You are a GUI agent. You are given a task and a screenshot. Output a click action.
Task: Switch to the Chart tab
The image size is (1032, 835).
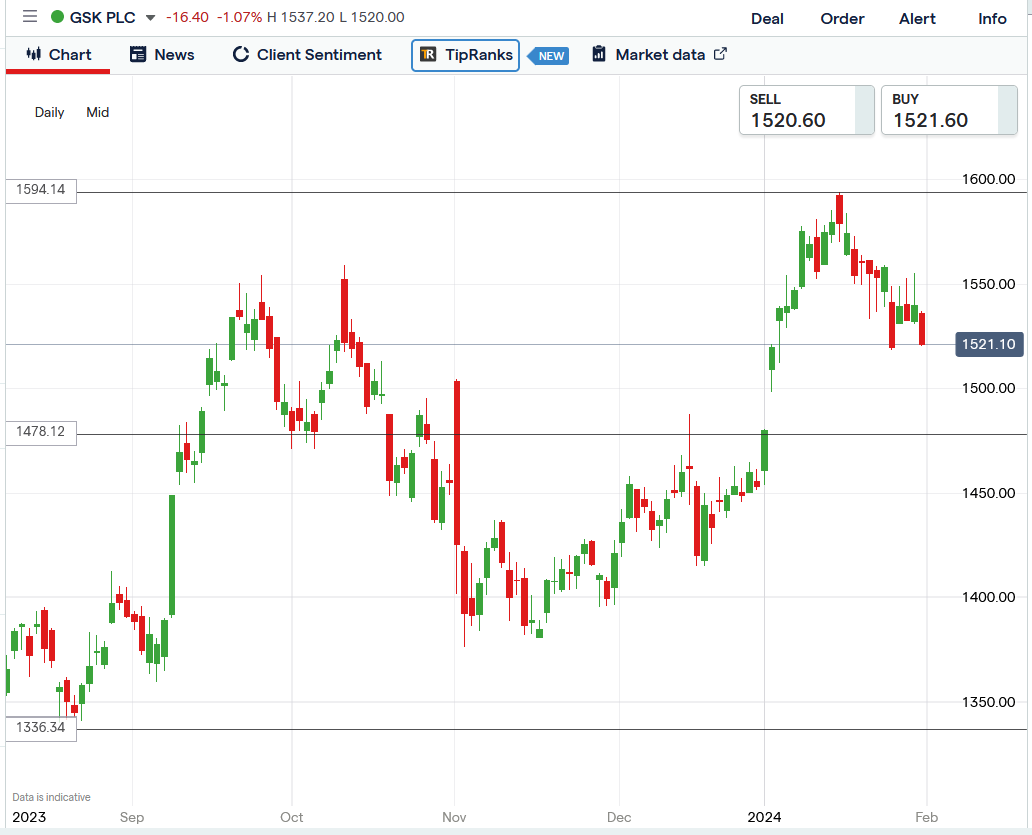point(58,55)
